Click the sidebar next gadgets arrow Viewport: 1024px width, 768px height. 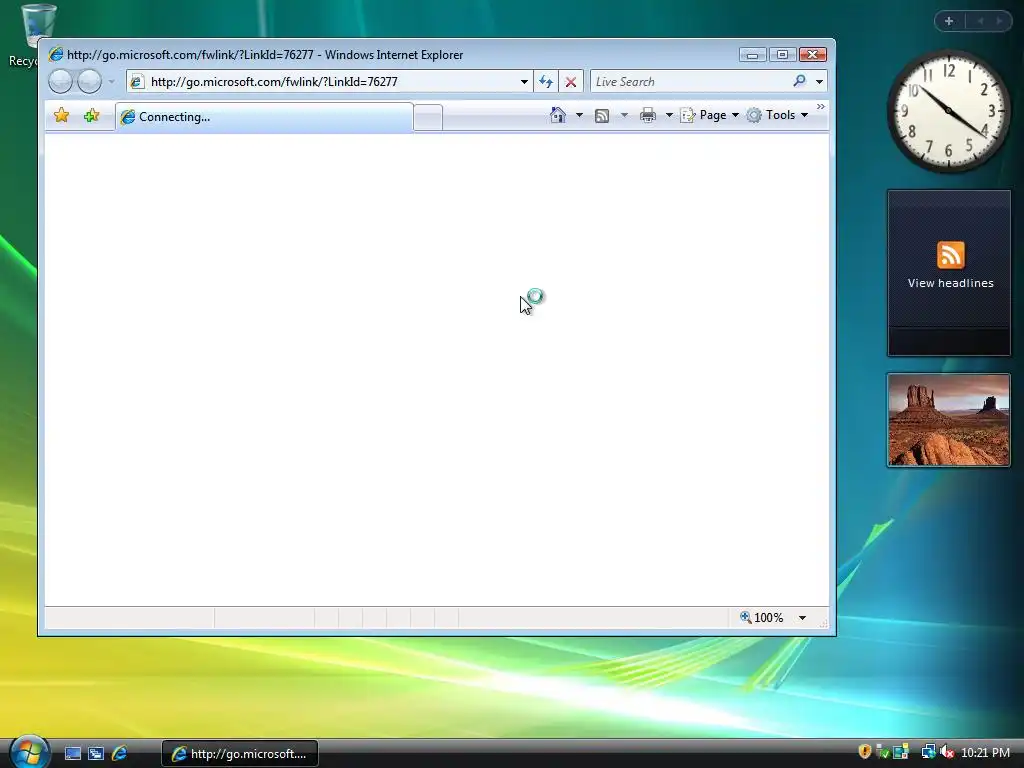click(999, 21)
